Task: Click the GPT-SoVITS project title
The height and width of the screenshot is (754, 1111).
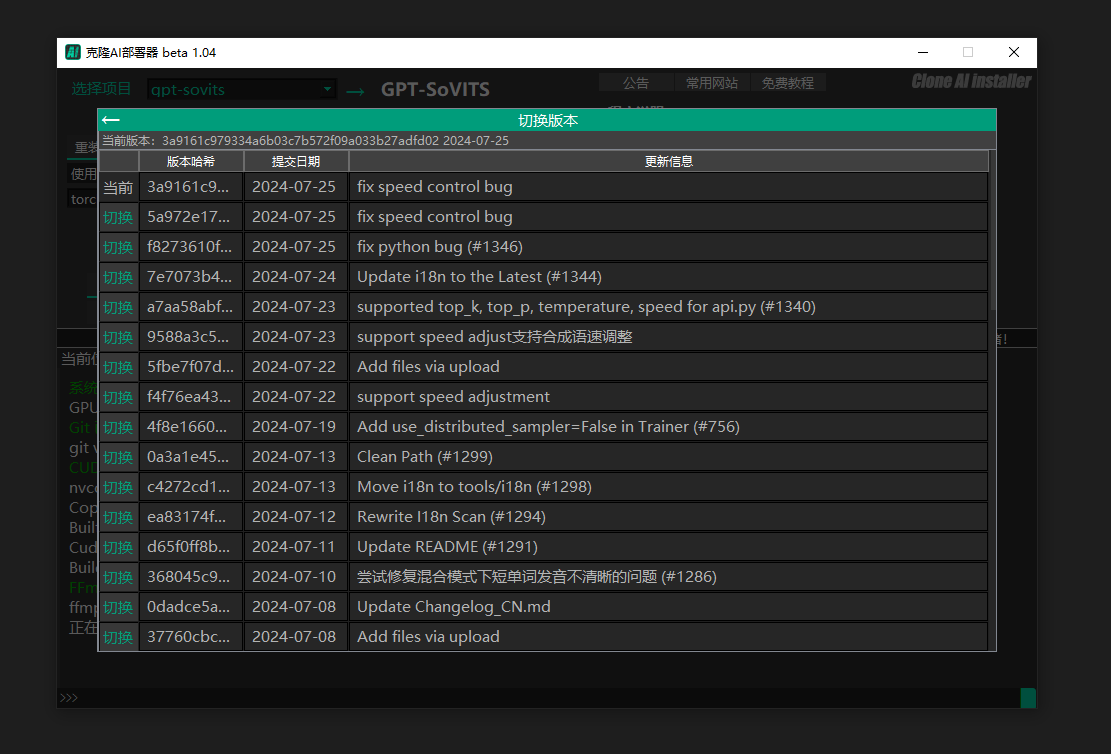Action: pyautogui.click(x=435, y=90)
